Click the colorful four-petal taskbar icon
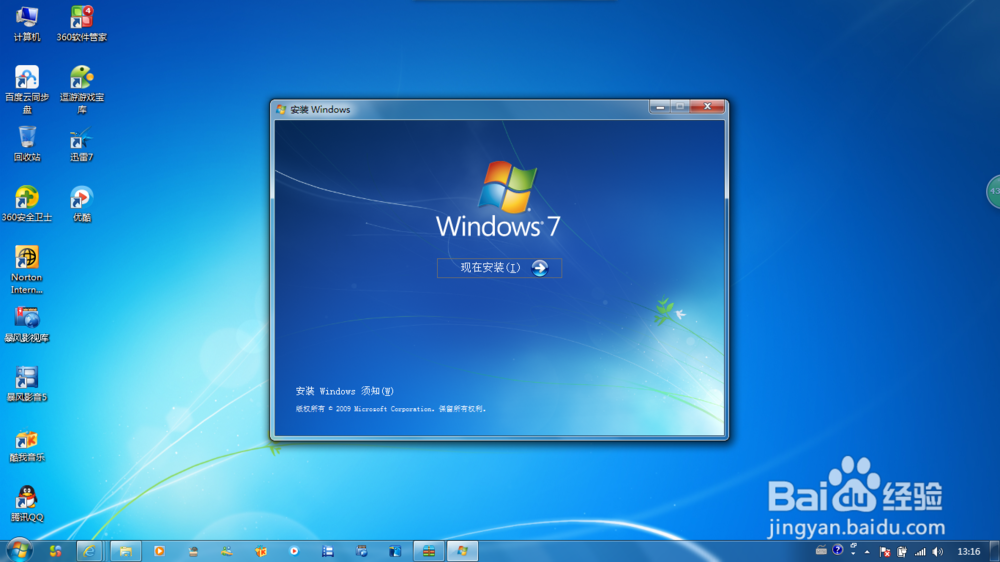Screen dimensions: 1000x562 pos(55,551)
